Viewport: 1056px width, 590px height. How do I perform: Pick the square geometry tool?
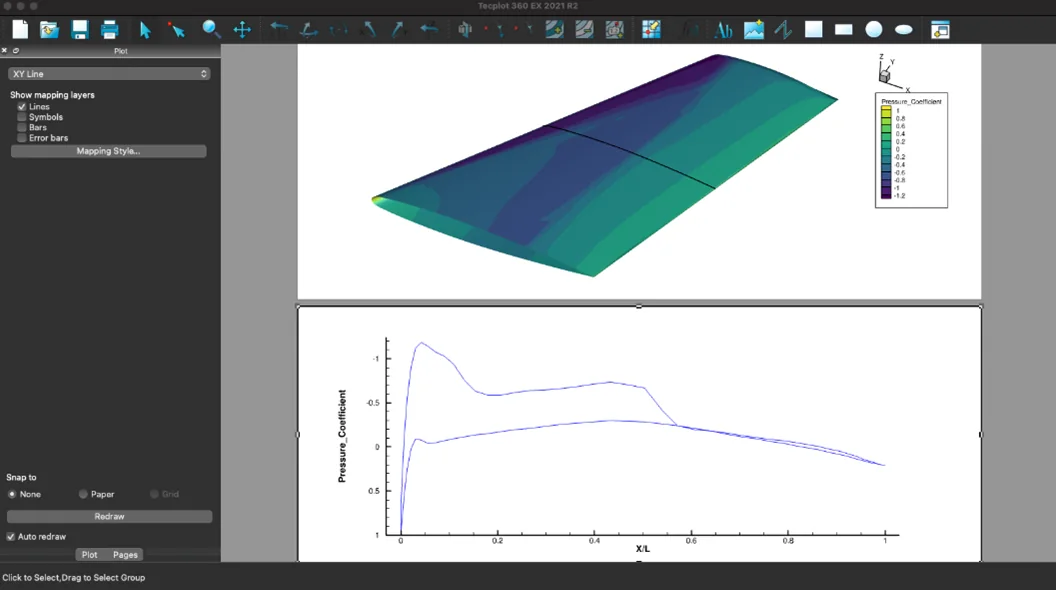click(814, 30)
